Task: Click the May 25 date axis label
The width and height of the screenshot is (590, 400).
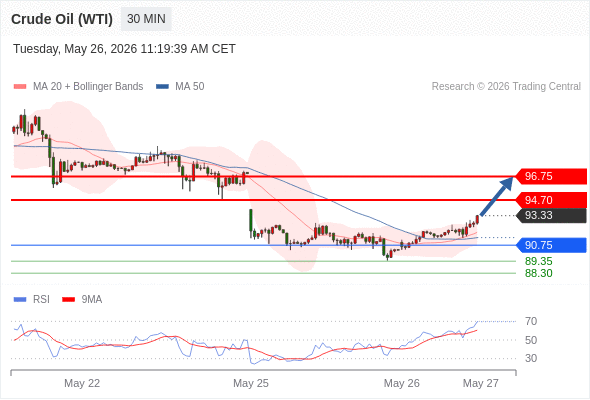Action: tap(251, 383)
